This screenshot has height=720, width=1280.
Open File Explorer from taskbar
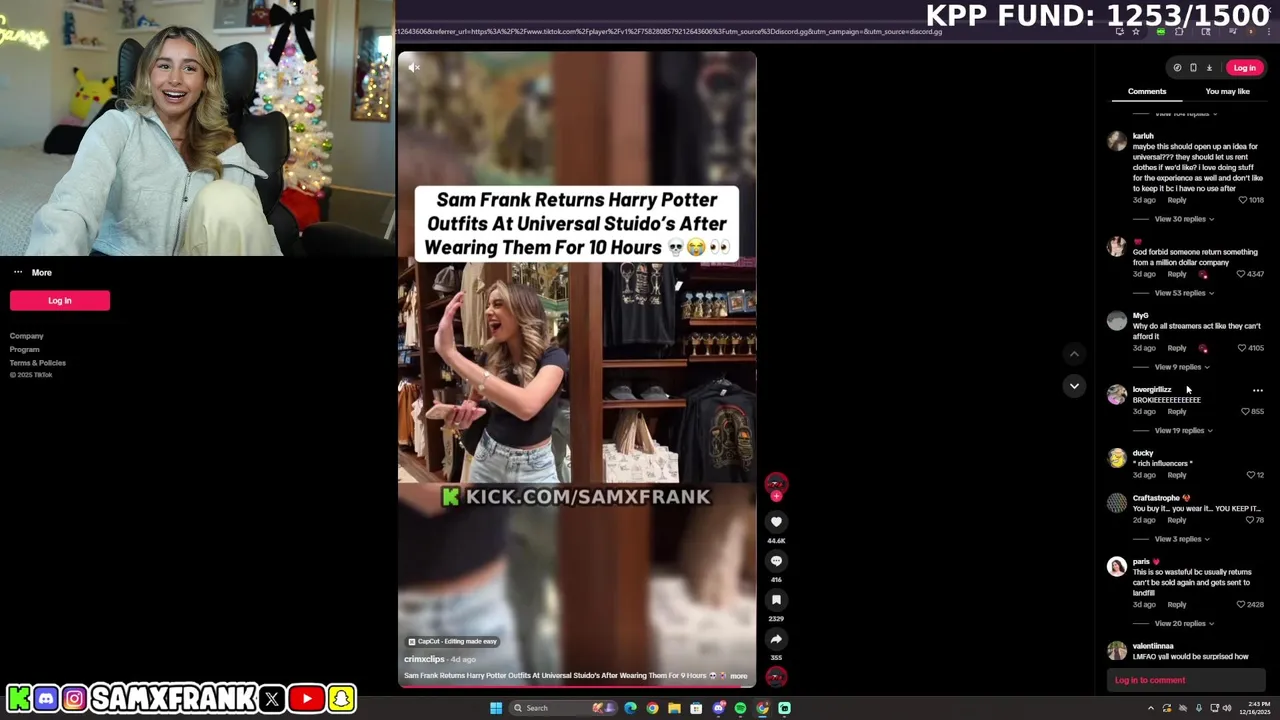pyautogui.click(x=674, y=708)
